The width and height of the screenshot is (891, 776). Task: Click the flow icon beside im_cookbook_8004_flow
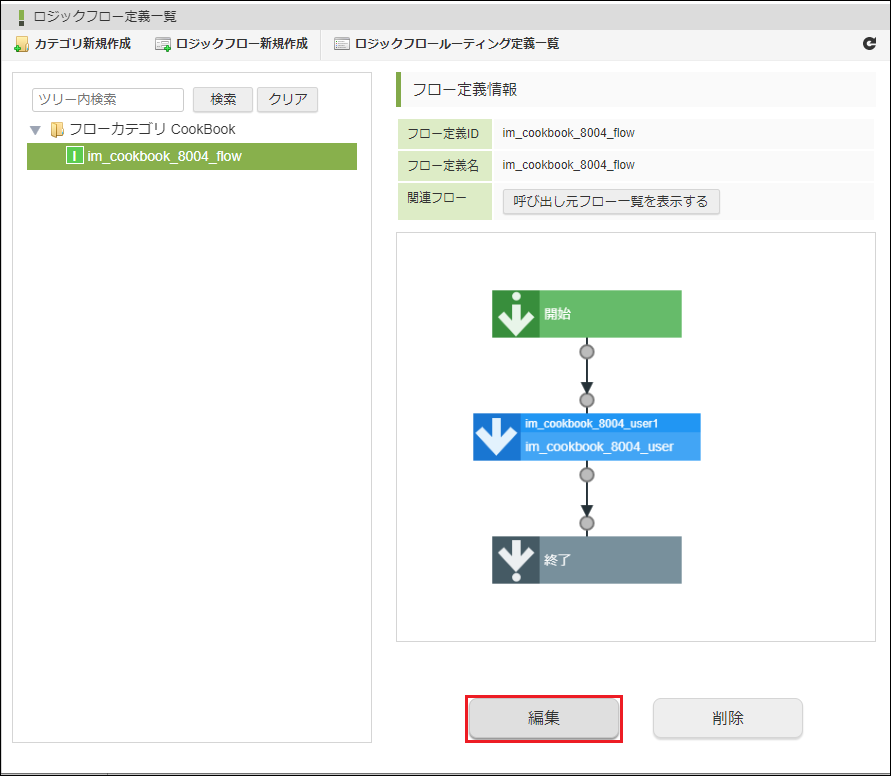pyautogui.click(x=74, y=155)
